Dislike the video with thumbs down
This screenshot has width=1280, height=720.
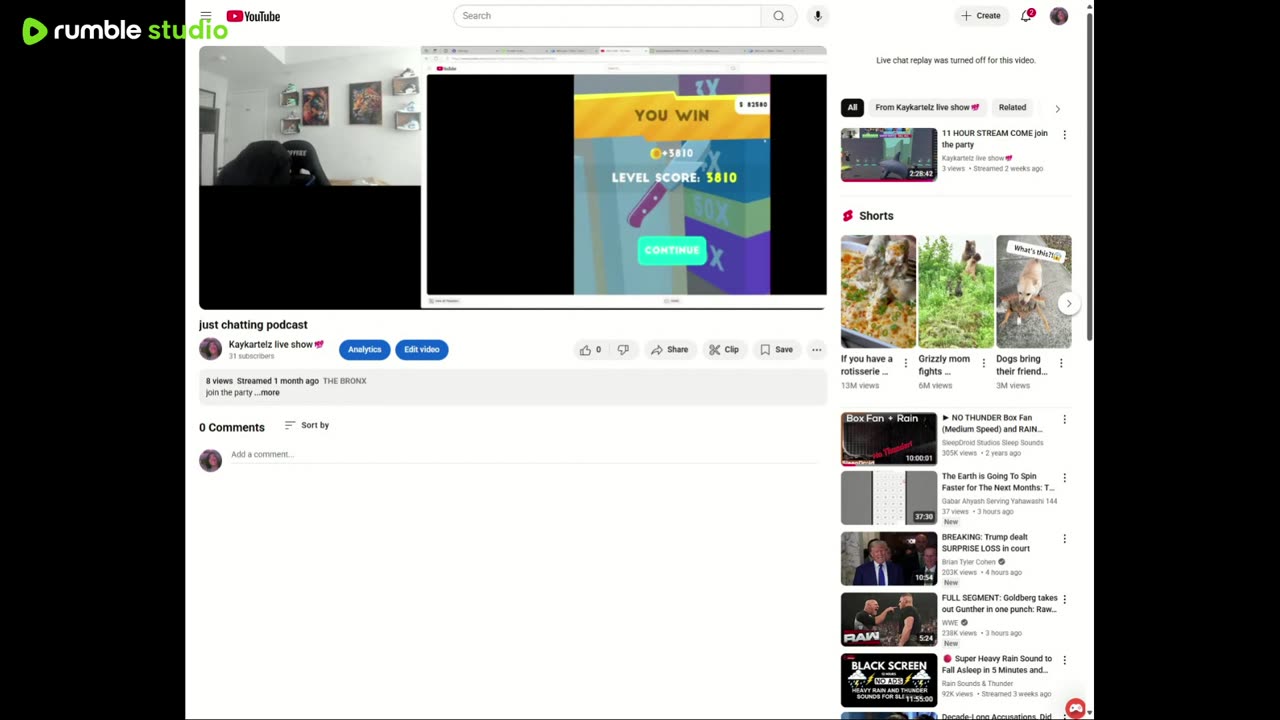pyautogui.click(x=623, y=350)
